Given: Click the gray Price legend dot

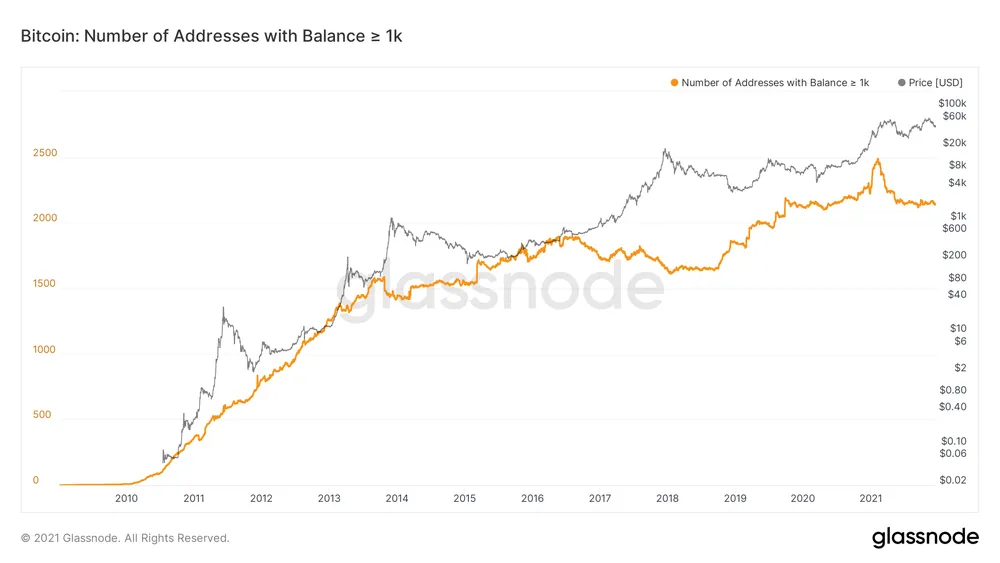Looking at the screenshot, I should (x=903, y=83).
